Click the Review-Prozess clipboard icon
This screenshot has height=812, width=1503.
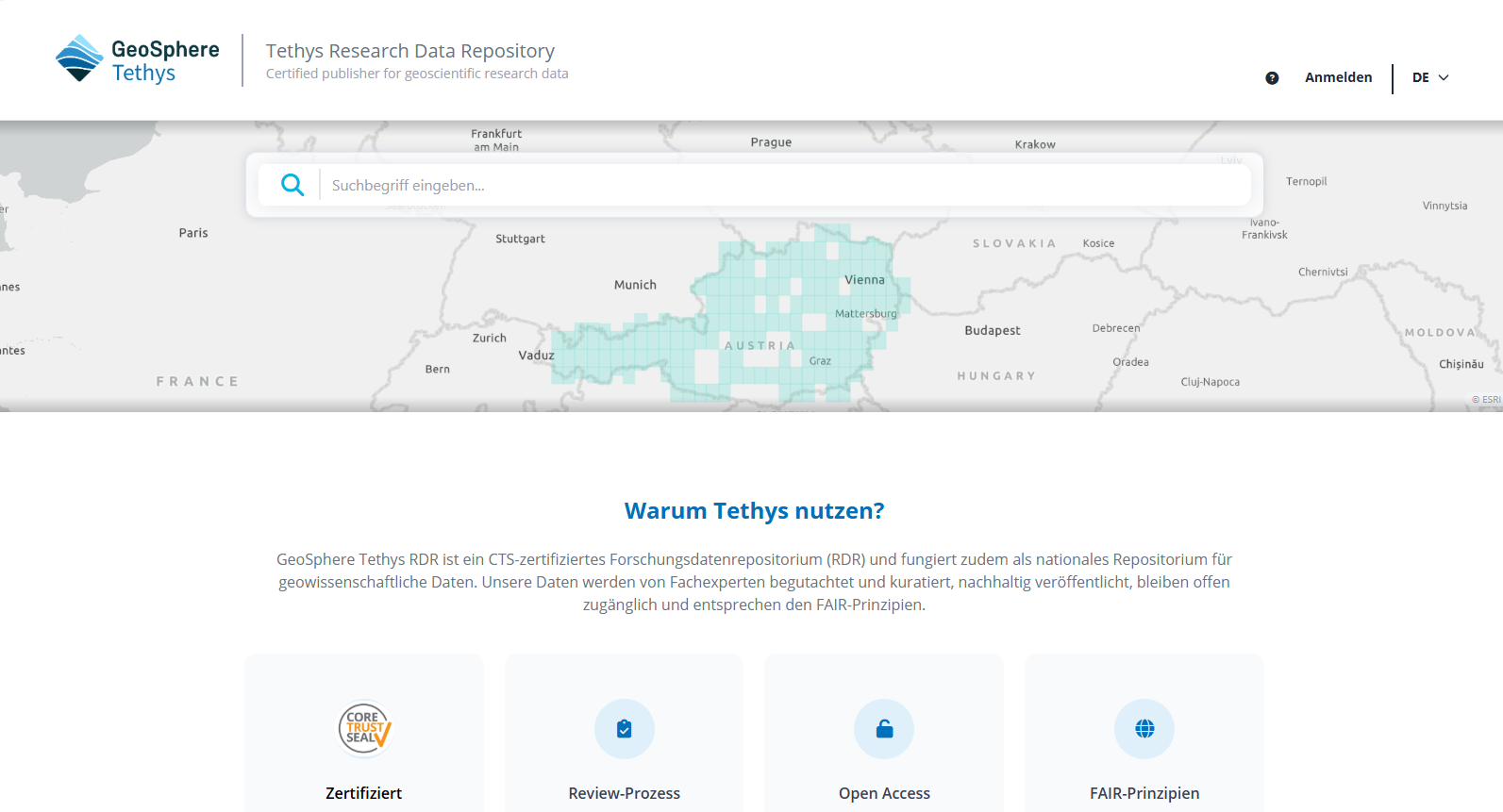(624, 729)
